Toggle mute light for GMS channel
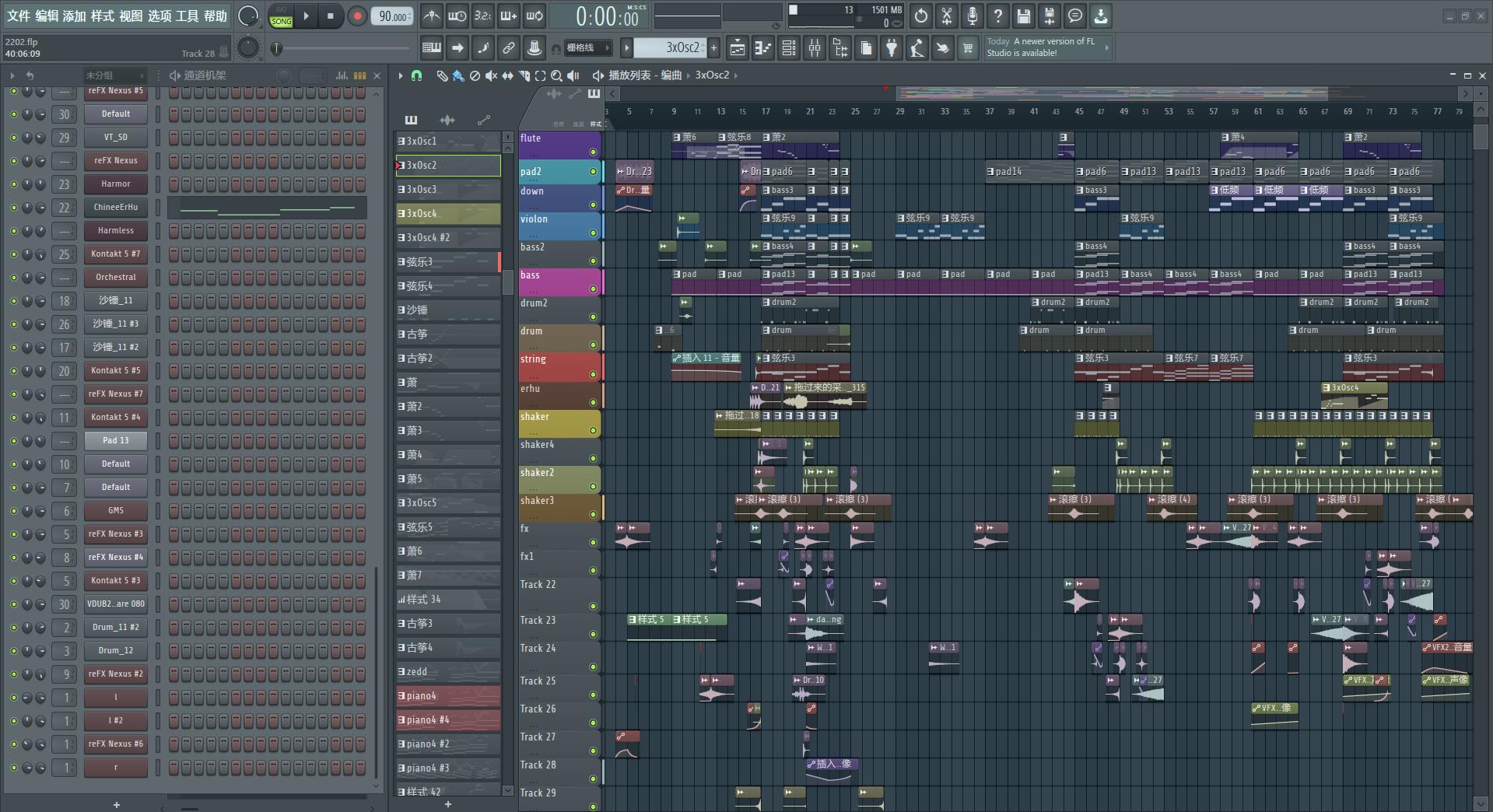This screenshot has height=812, width=1493. point(13,511)
